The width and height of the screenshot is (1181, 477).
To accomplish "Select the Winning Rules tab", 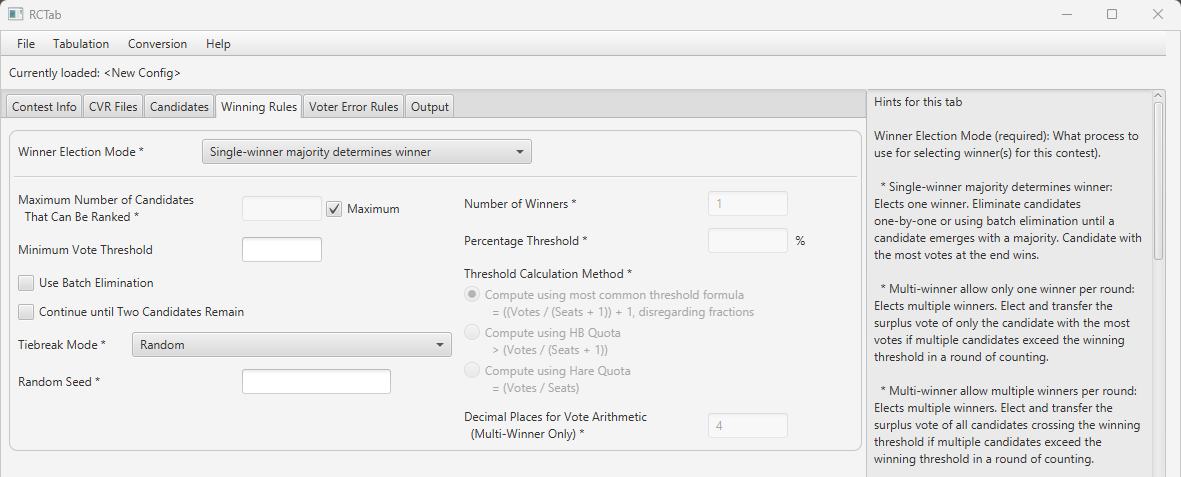I will [258, 106].
